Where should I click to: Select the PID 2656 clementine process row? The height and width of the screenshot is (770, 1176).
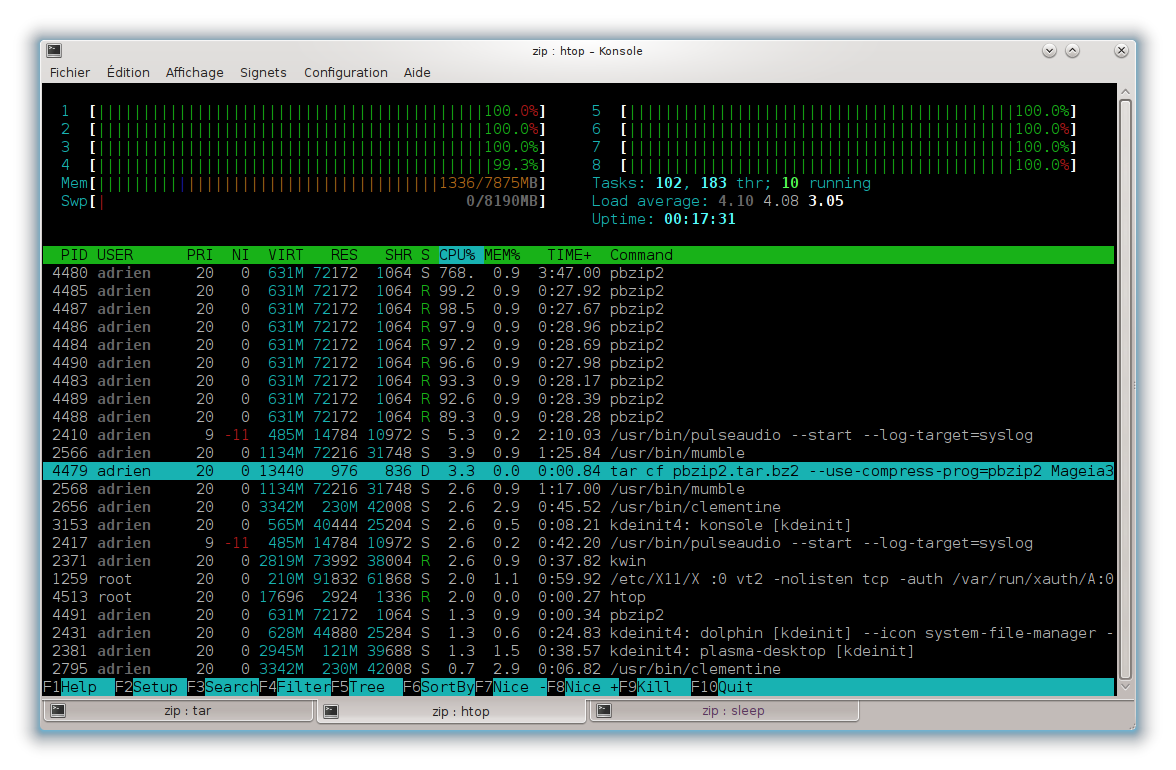click(578, 507)
